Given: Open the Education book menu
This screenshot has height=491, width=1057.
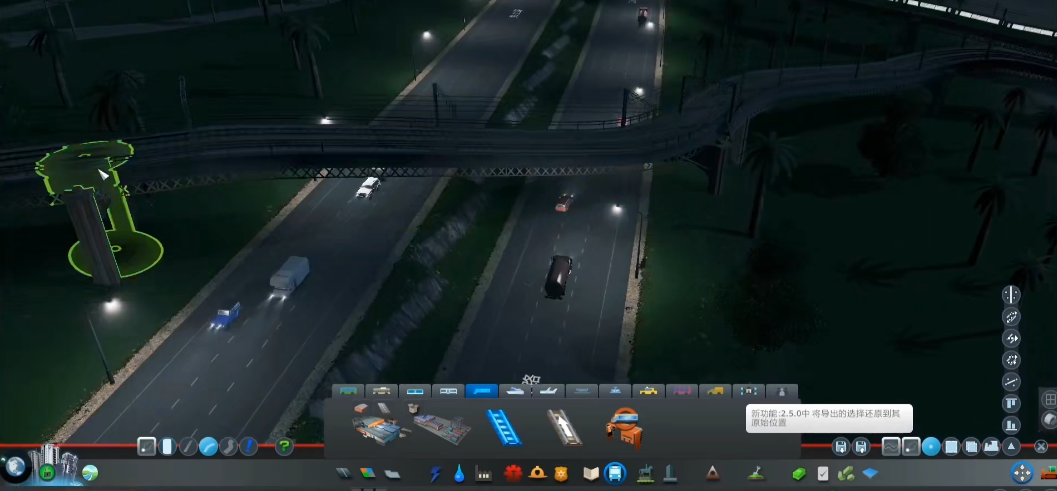Looking at the screenshot, I should tap(591, 473).
